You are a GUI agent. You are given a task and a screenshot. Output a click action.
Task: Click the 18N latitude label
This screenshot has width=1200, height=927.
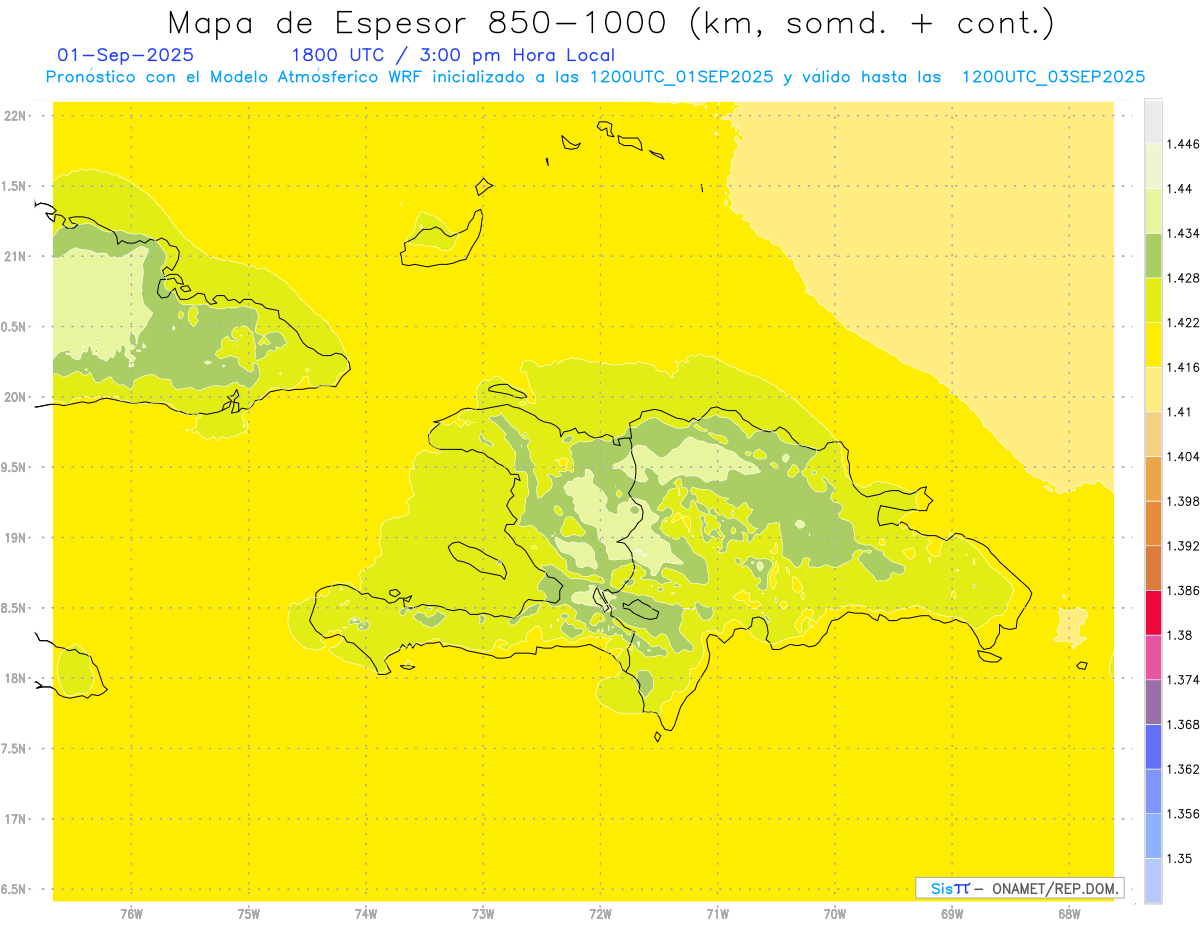pos(16,678)
